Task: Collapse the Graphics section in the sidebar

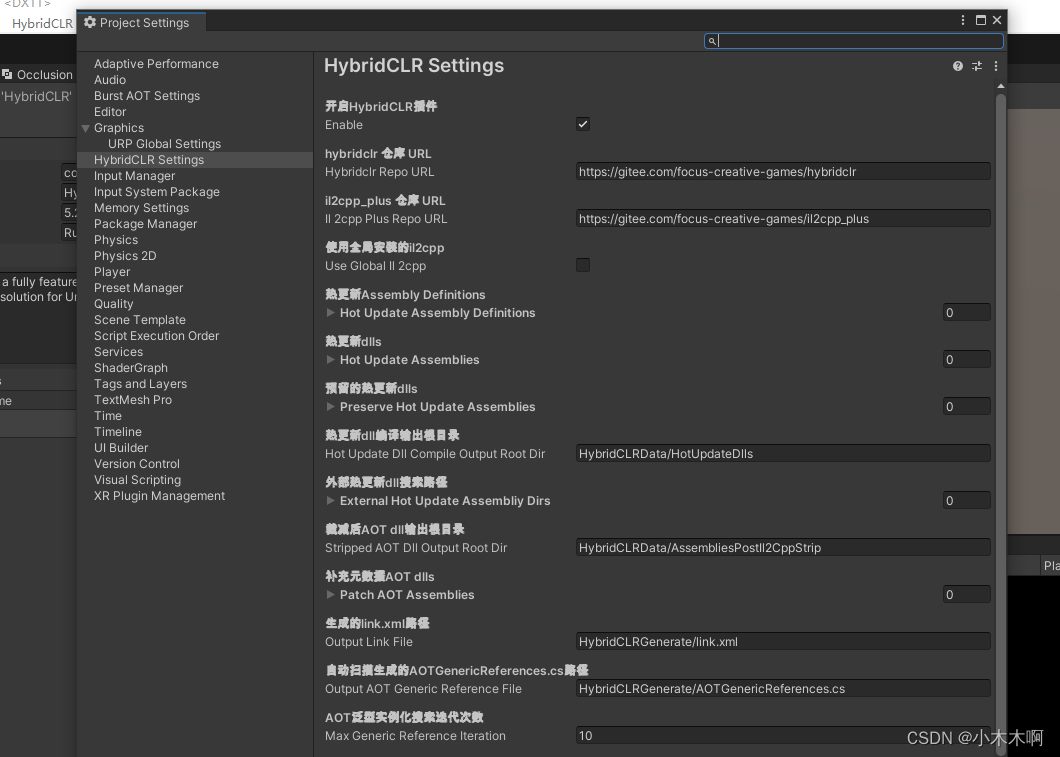Action: tap(86, 127)
